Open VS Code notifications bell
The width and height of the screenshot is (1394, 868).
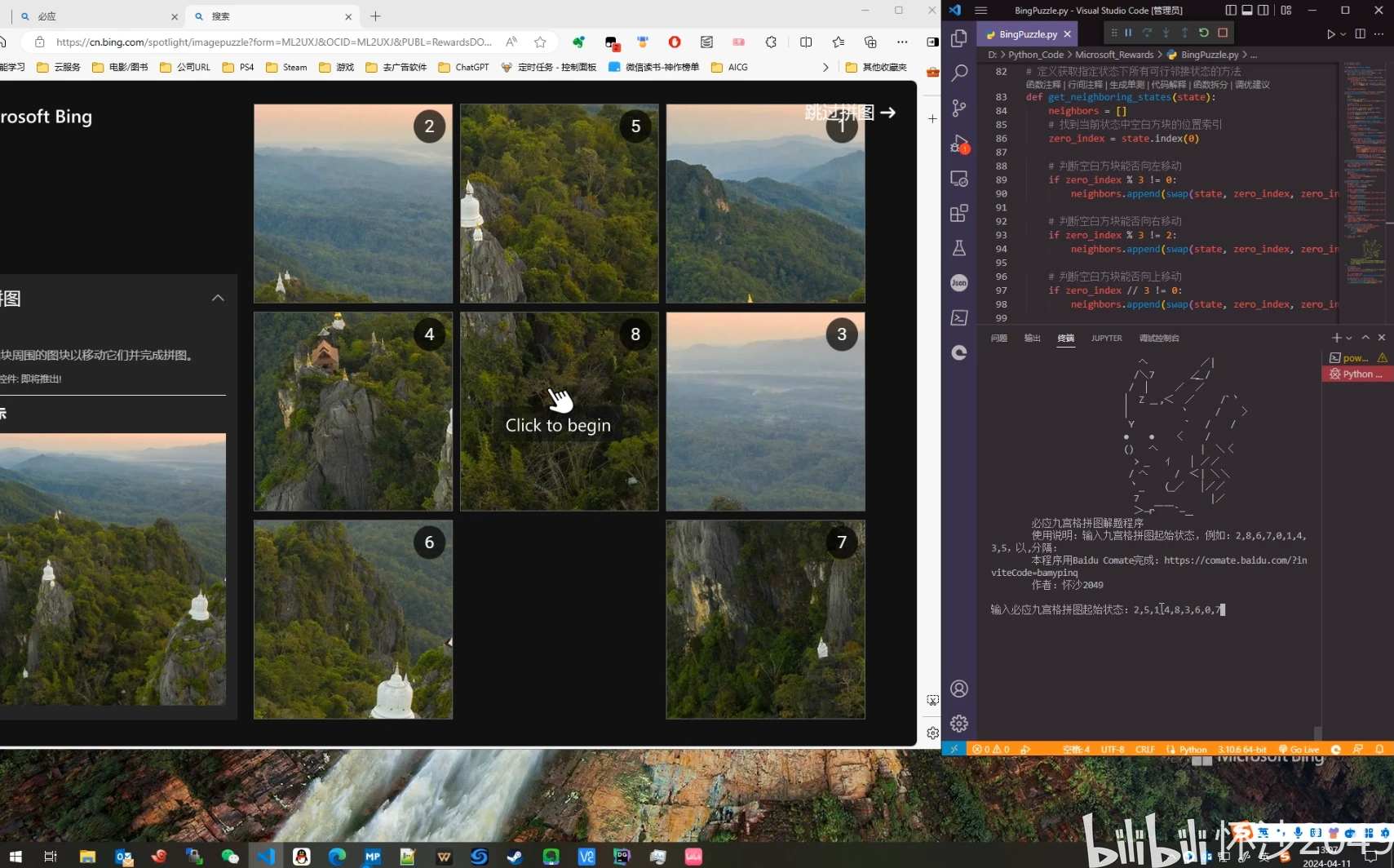pos(1379,750)
